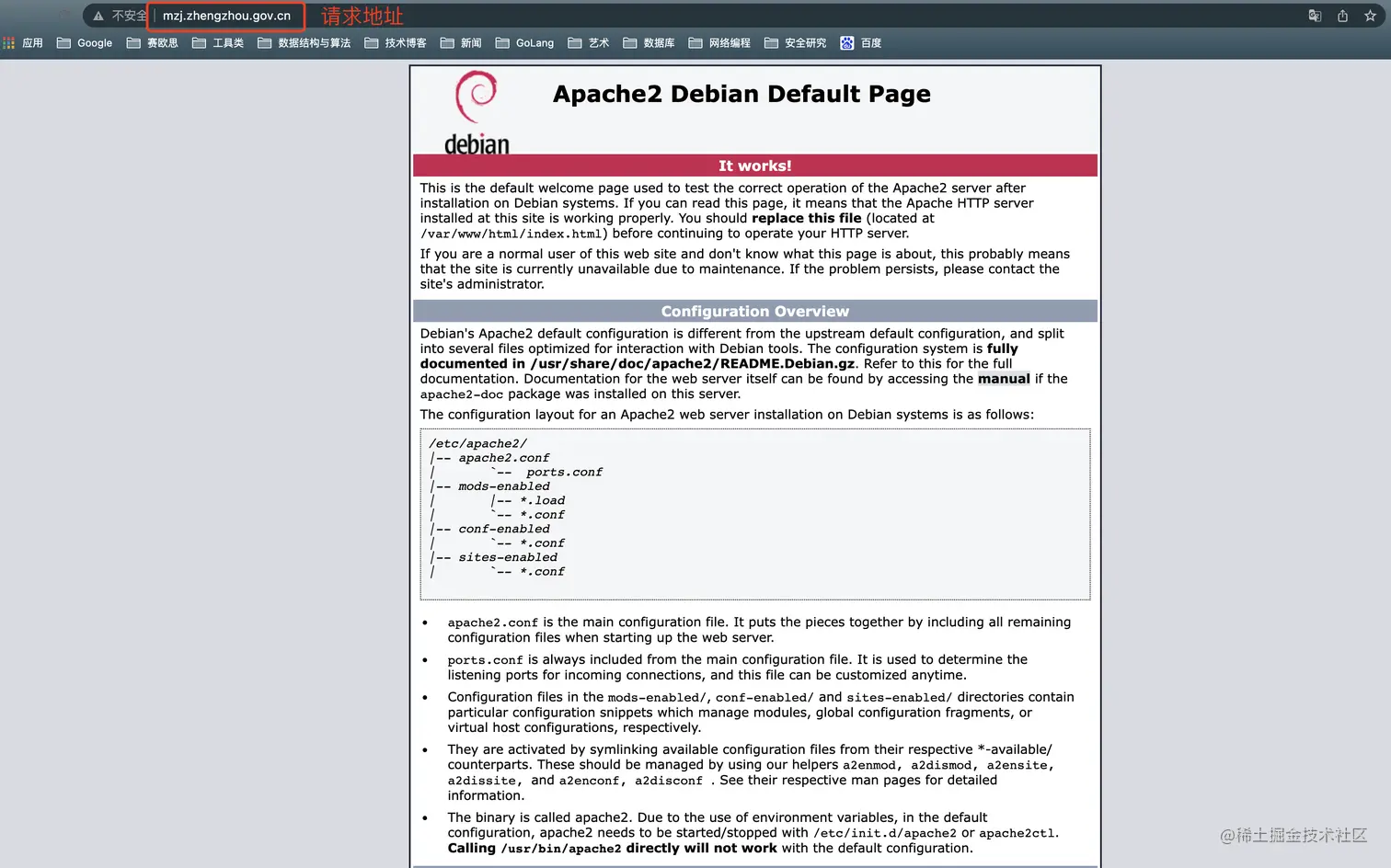Click the /var/www/html/index.html path text

(x=513, y=234)
